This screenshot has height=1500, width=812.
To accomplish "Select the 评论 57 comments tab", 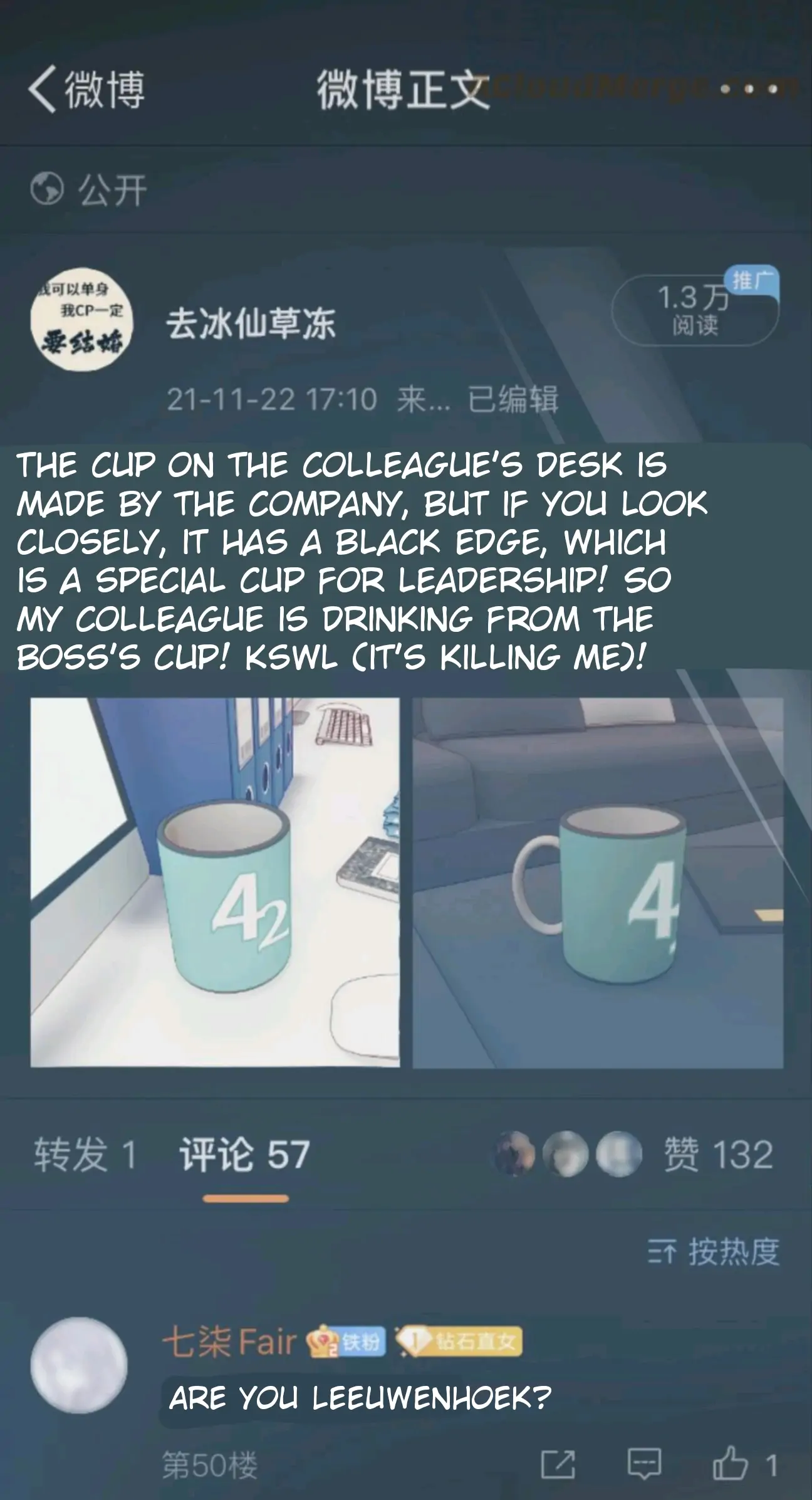I will coord(245,1153).
